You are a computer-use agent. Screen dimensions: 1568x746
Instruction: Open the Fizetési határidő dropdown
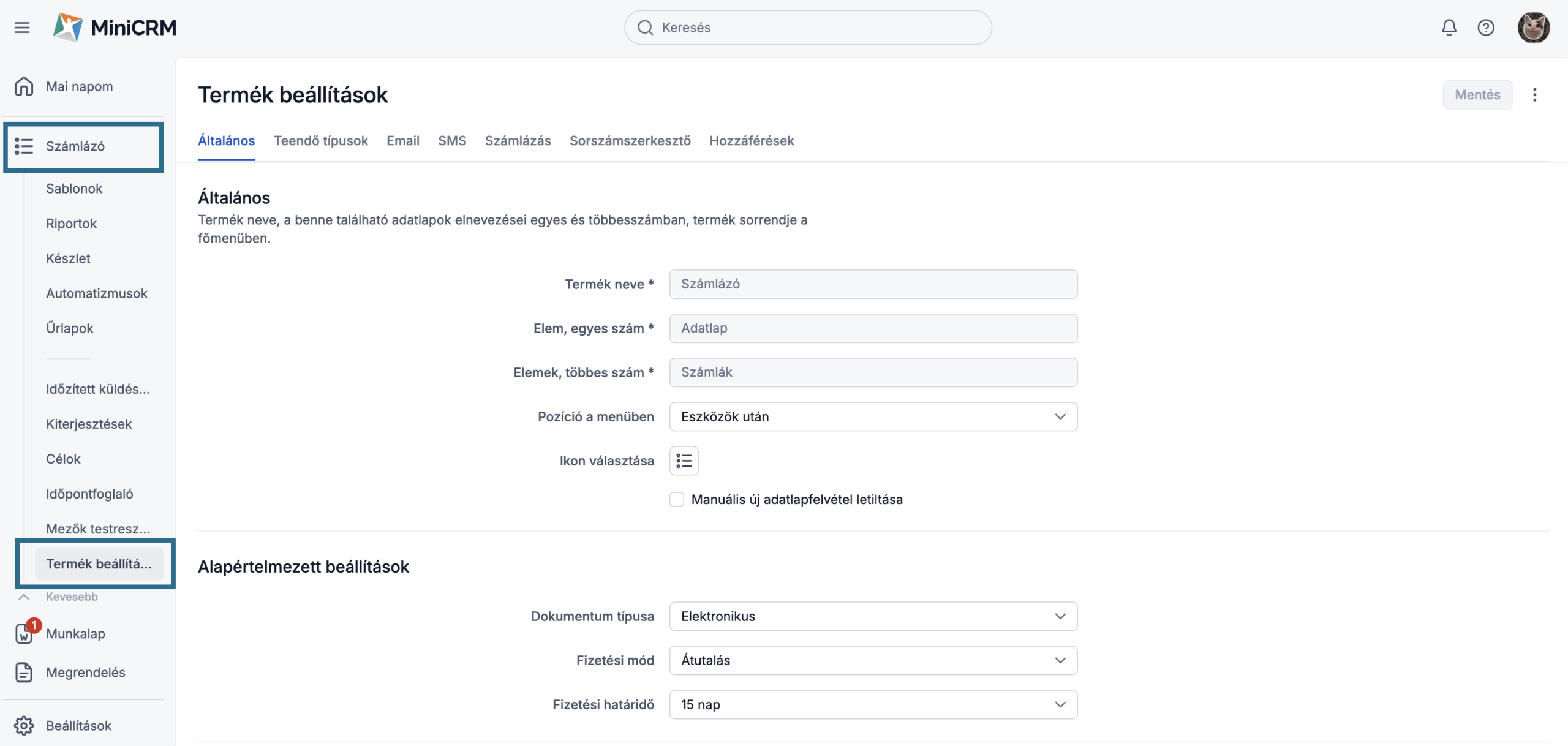click(x=873, y=704)
